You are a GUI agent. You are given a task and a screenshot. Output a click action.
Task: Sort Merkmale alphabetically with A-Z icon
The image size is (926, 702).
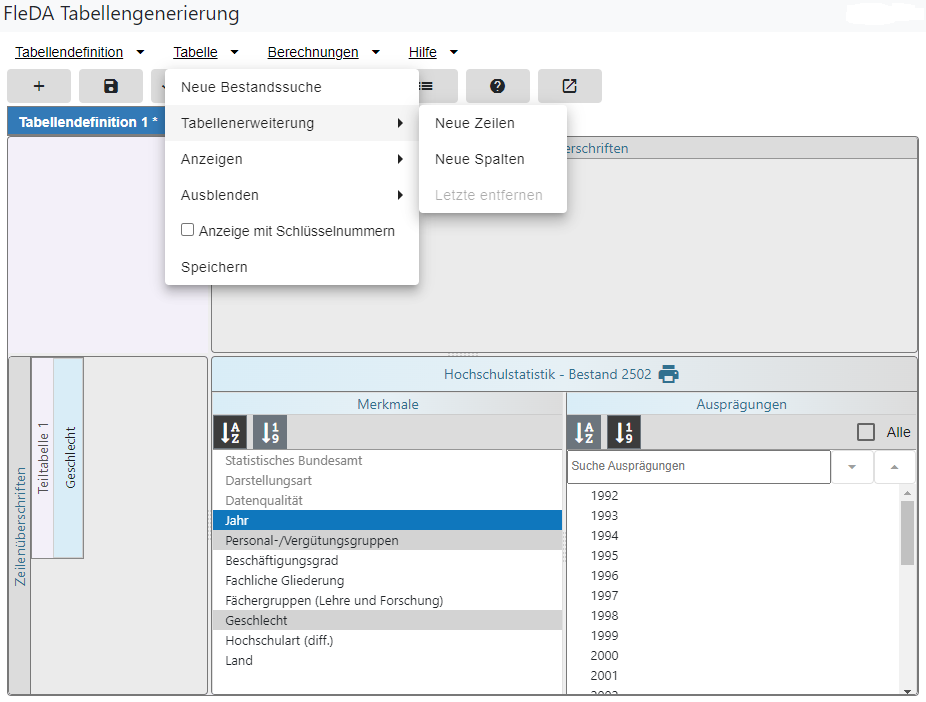click(230, 432)
